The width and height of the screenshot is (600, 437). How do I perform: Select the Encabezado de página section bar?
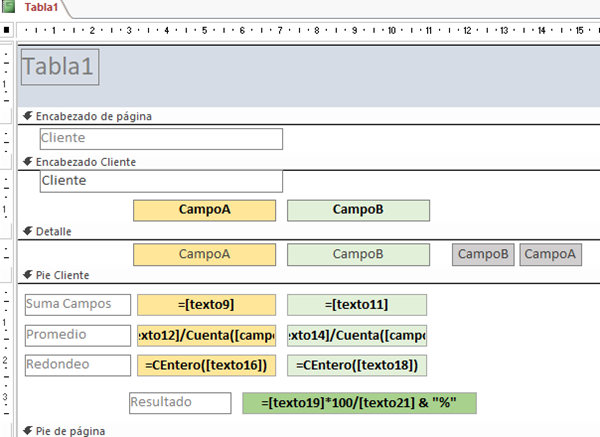pos(308,116)
